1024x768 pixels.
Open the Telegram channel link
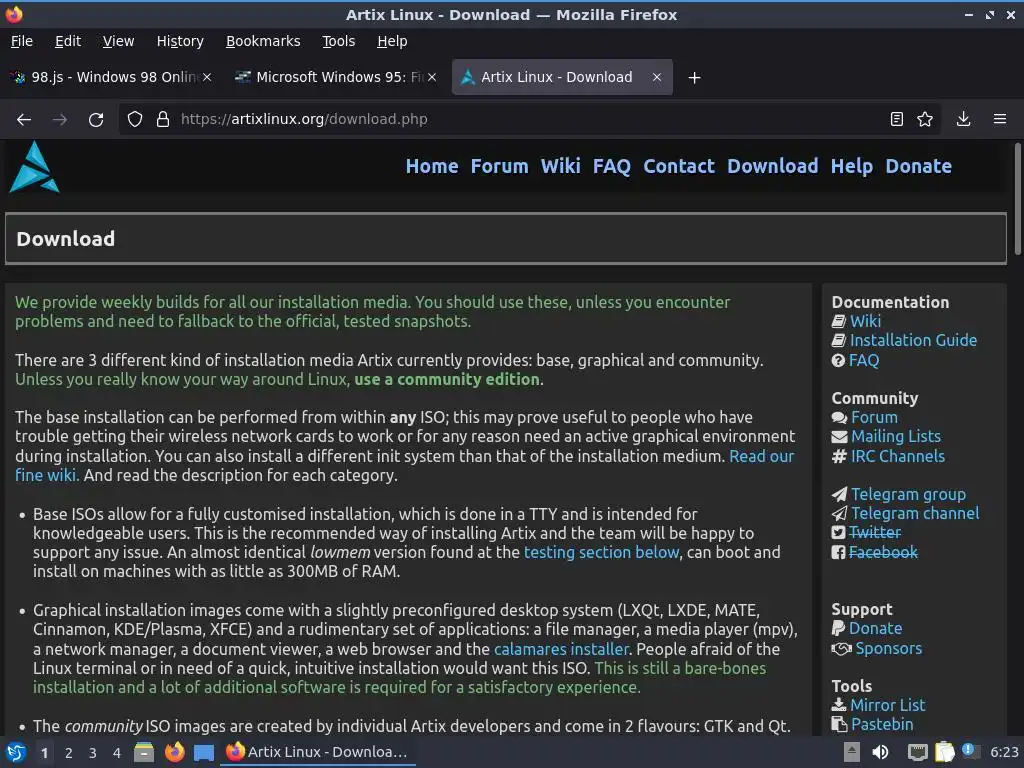pos(915,513)
